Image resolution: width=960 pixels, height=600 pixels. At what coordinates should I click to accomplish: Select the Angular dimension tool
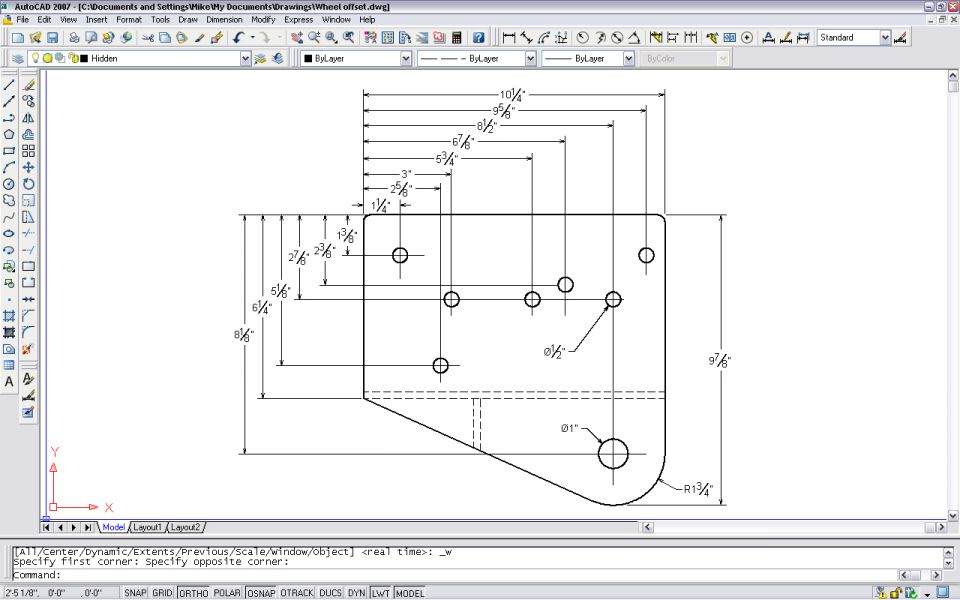pyautogui.click(x=634, y=38)
